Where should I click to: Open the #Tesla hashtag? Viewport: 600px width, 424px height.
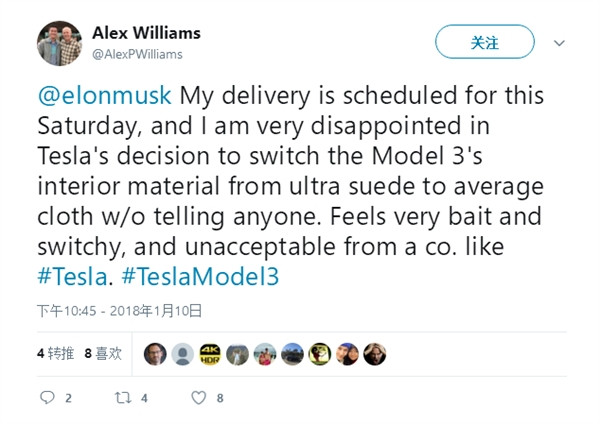72,276
